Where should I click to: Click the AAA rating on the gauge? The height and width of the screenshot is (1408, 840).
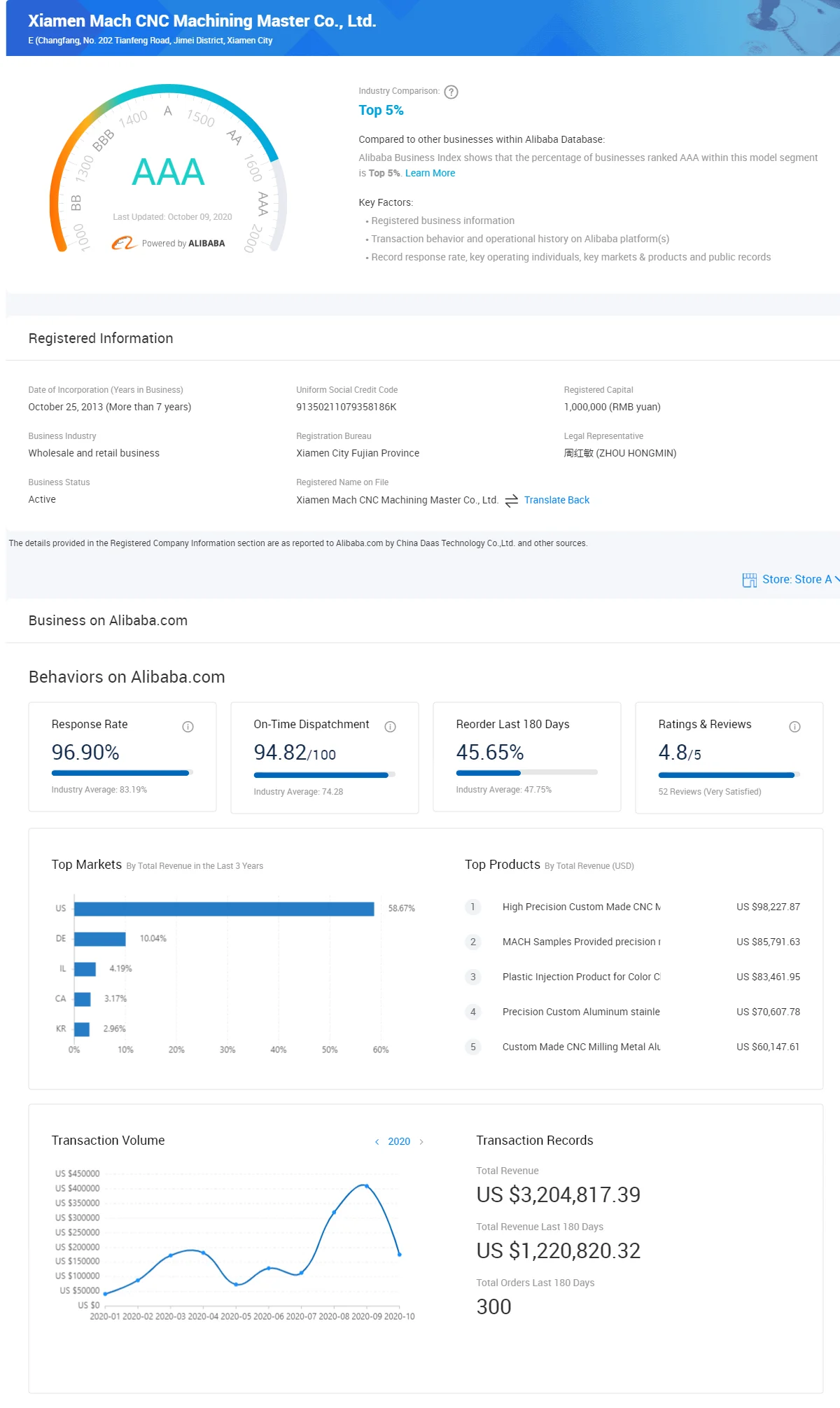click(x=168, y=172)
